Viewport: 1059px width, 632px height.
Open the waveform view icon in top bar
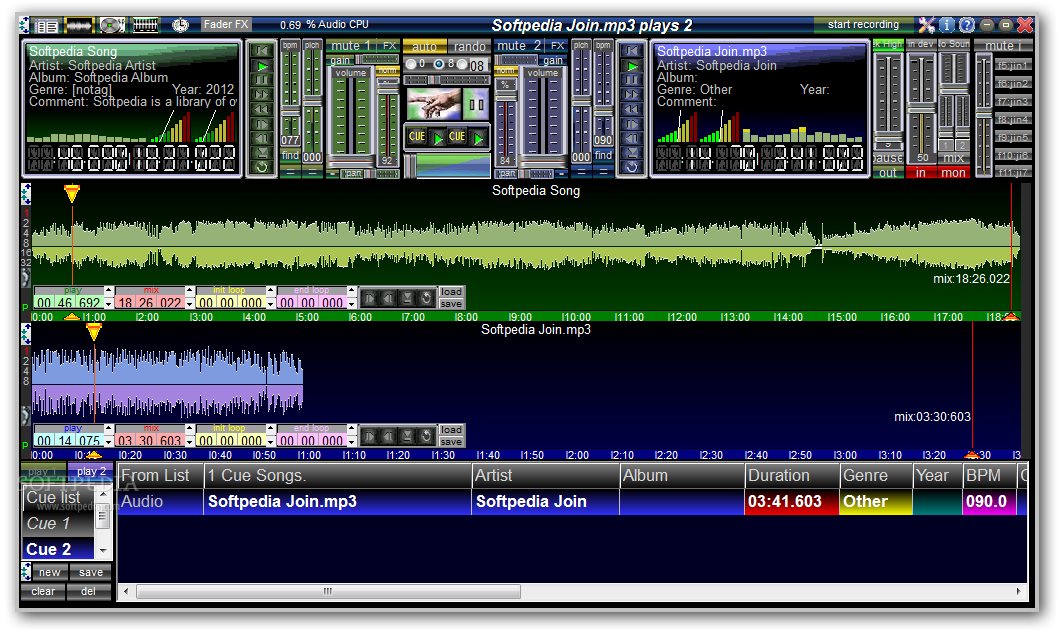click(x=79, y=26)
